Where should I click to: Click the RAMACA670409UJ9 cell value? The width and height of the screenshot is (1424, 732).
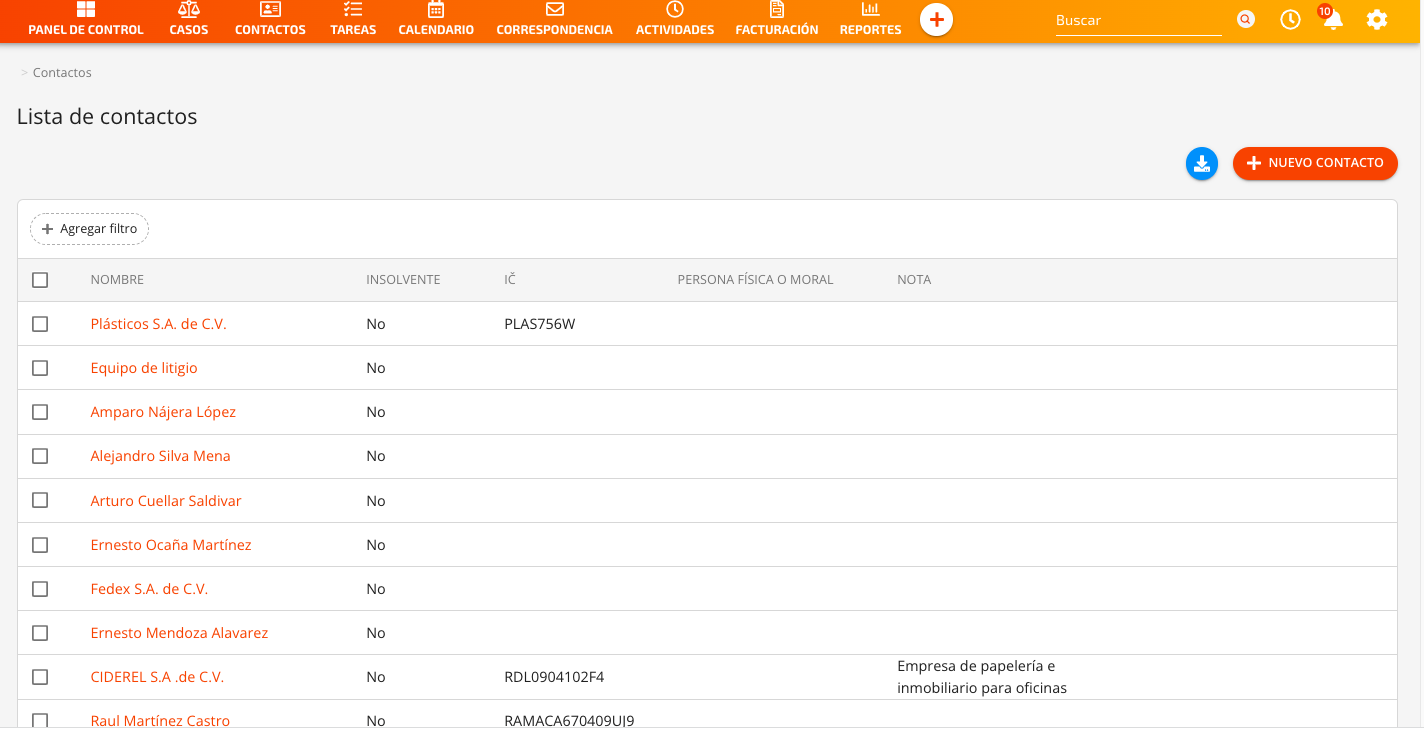[x=569, y=721]
